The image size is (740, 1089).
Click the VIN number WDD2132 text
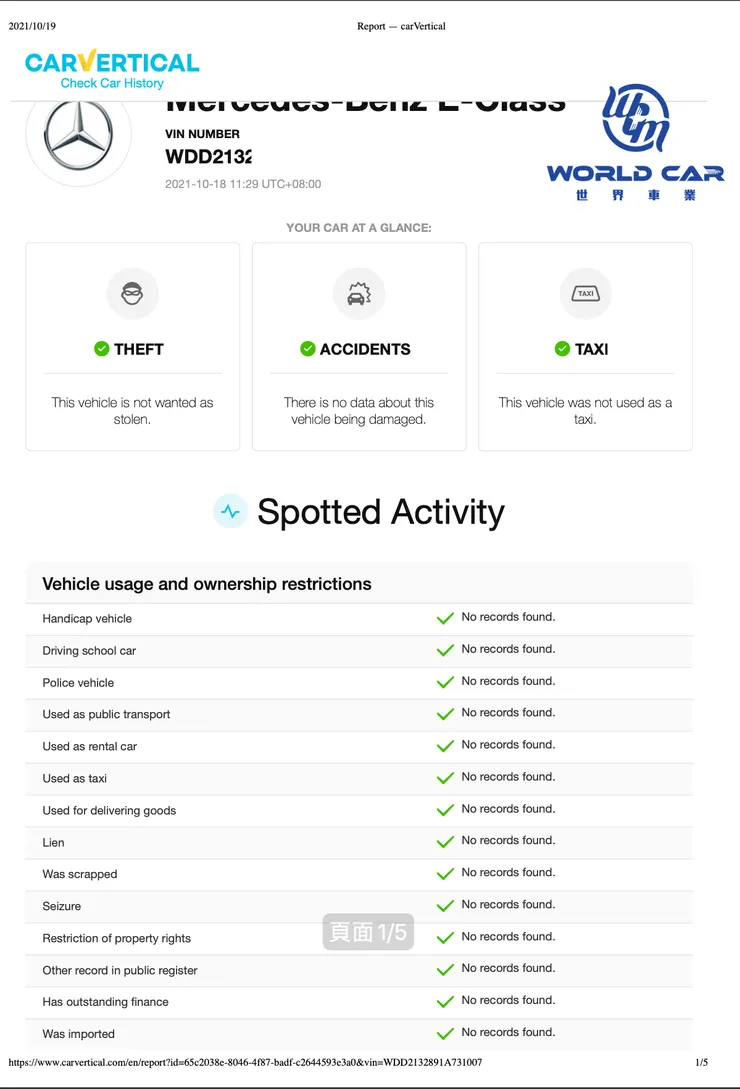pos(208,157)
